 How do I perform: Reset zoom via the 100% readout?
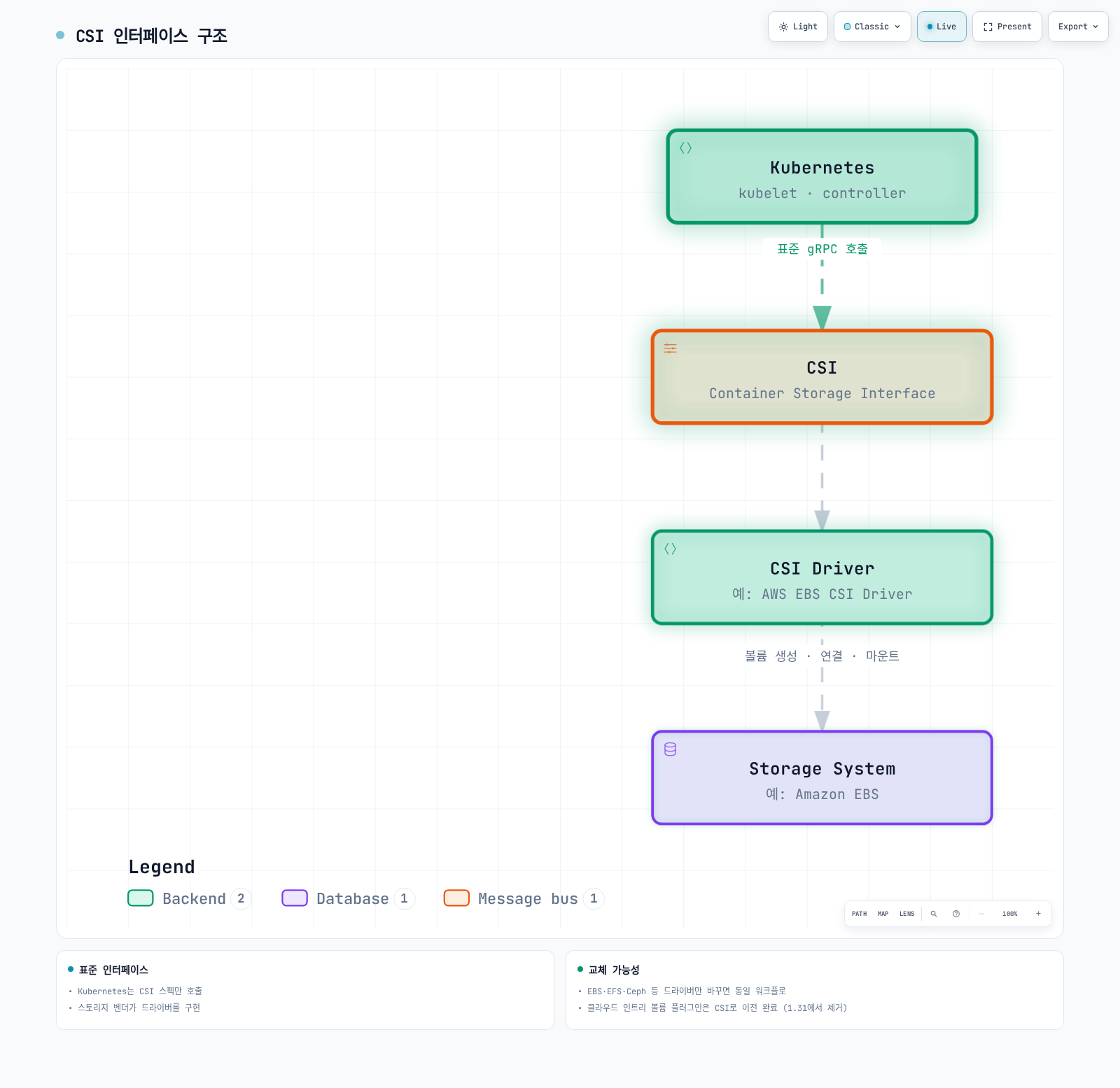coord(1009,914)
